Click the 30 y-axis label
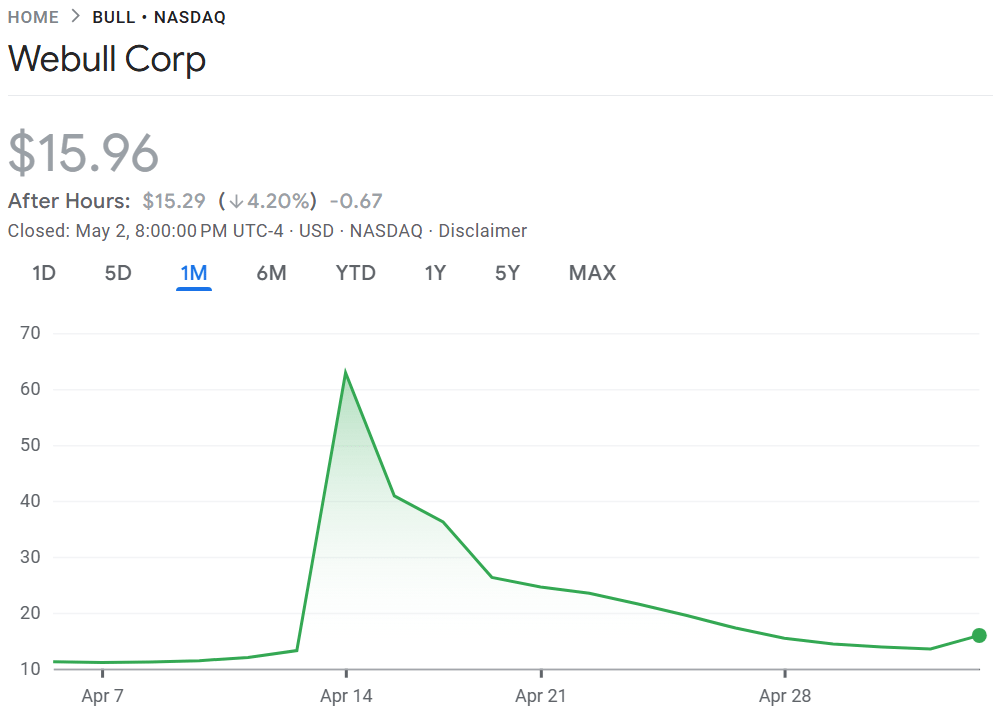This screenshot has width=993, height=712. (x=30, y=557)
